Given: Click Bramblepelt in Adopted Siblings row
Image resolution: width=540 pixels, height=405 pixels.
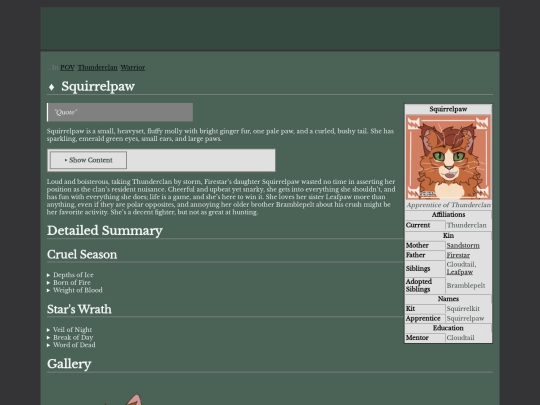Looking at the screenshot, I should click(466, 285).
